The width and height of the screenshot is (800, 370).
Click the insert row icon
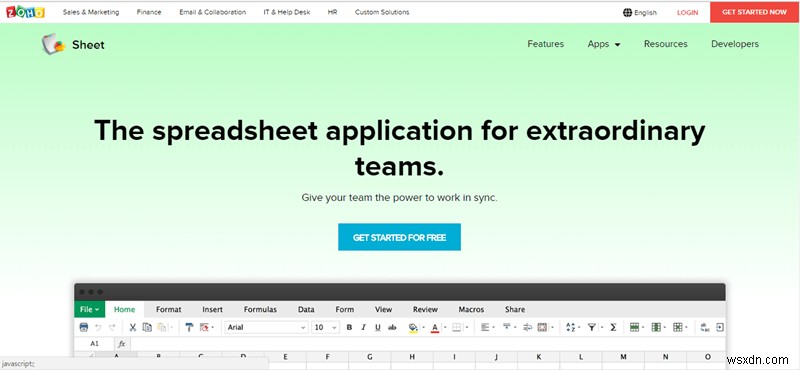point(635,327)
